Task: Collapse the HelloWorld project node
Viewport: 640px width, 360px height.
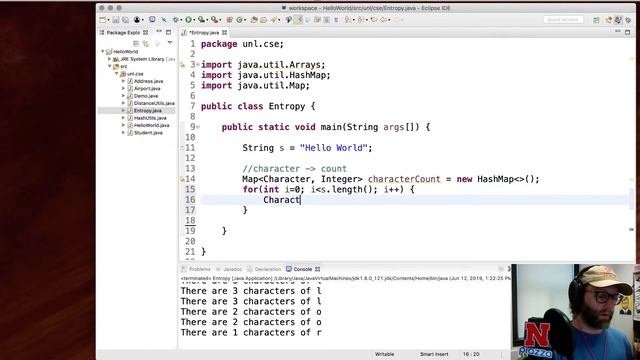Action: pos(103,51)
